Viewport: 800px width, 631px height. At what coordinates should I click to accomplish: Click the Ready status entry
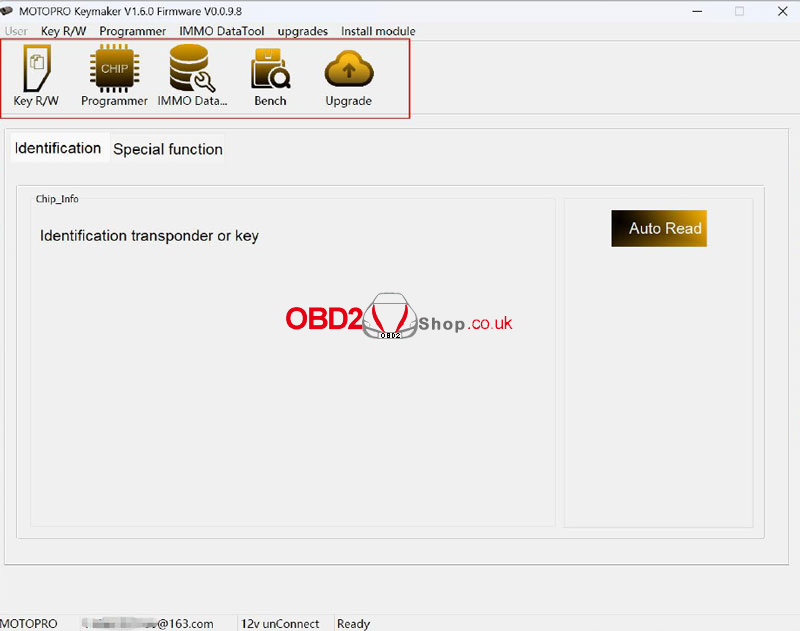point(354,623)
